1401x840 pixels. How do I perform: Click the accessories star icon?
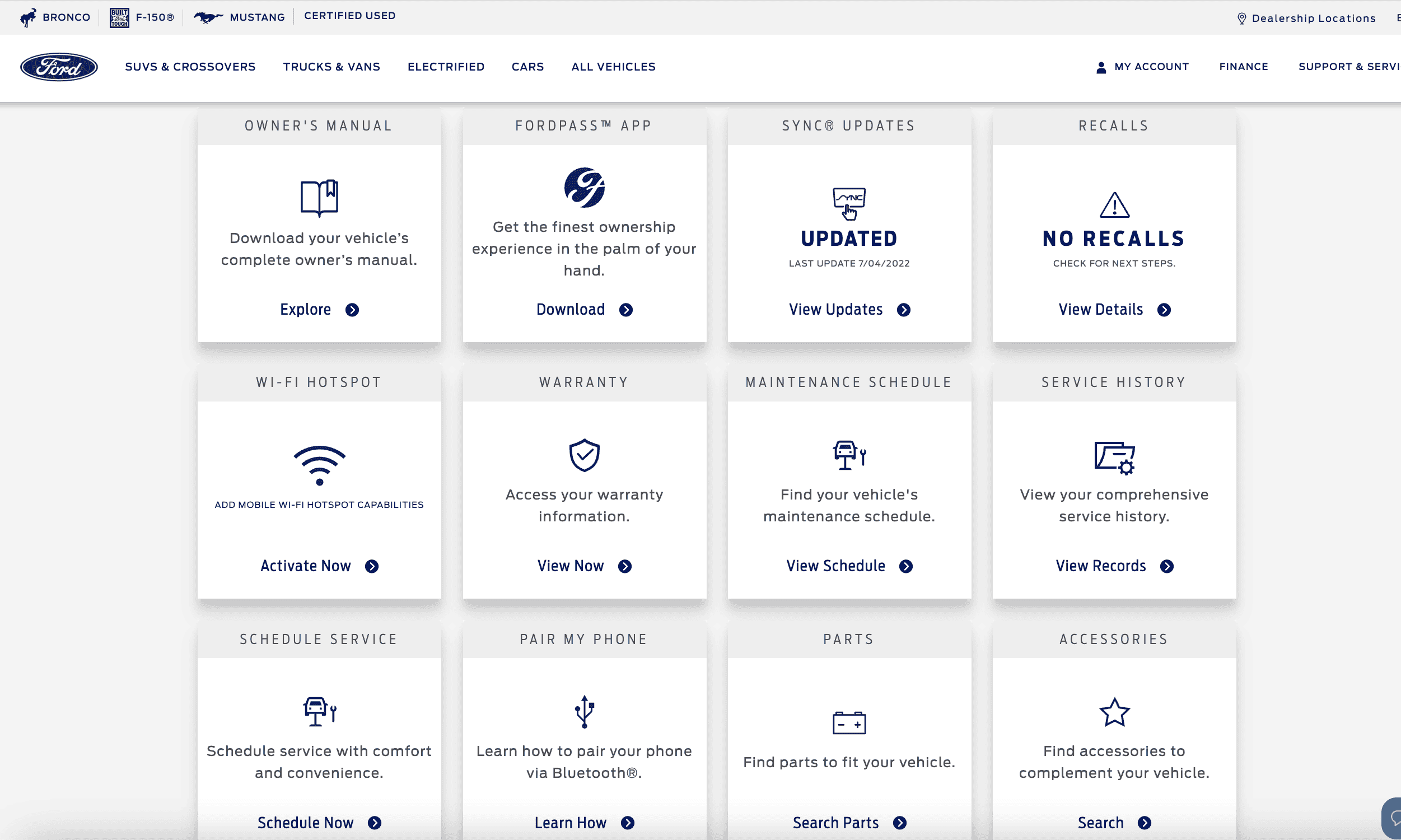click(x=1114, y=712)
